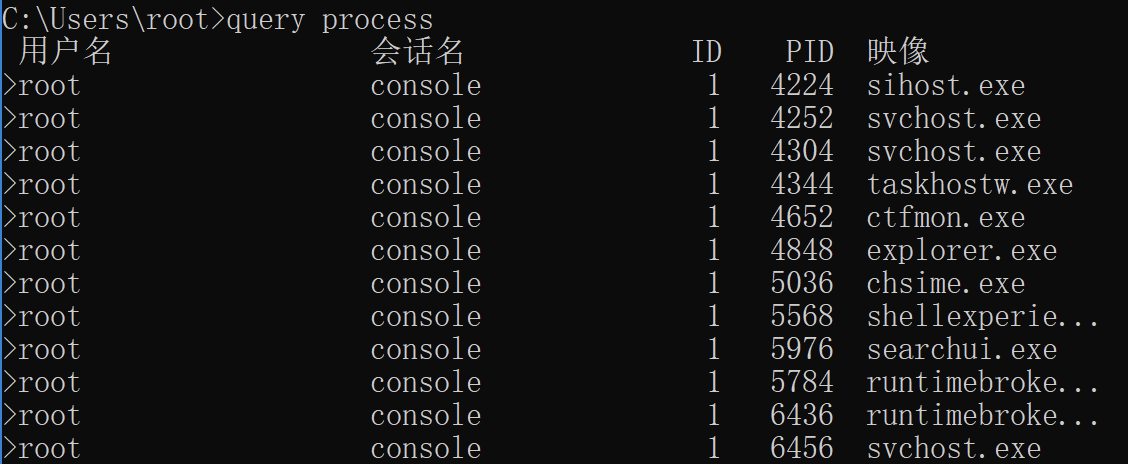Click the sihost.exe process name
The width and height of the screenshot is (1128, 464).
pos(945,86)
